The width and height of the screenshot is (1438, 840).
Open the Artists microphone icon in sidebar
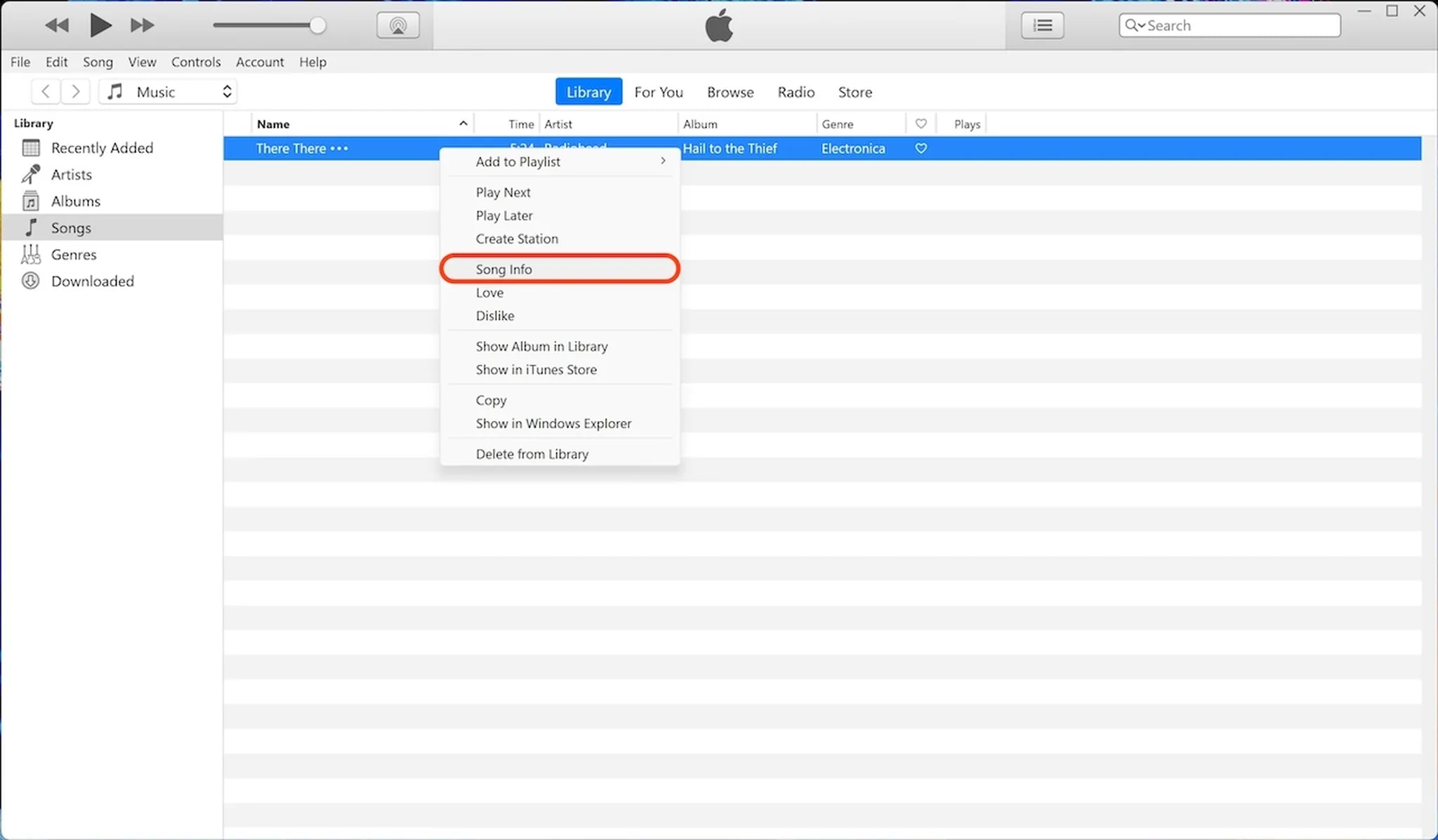tap(31, 175)
